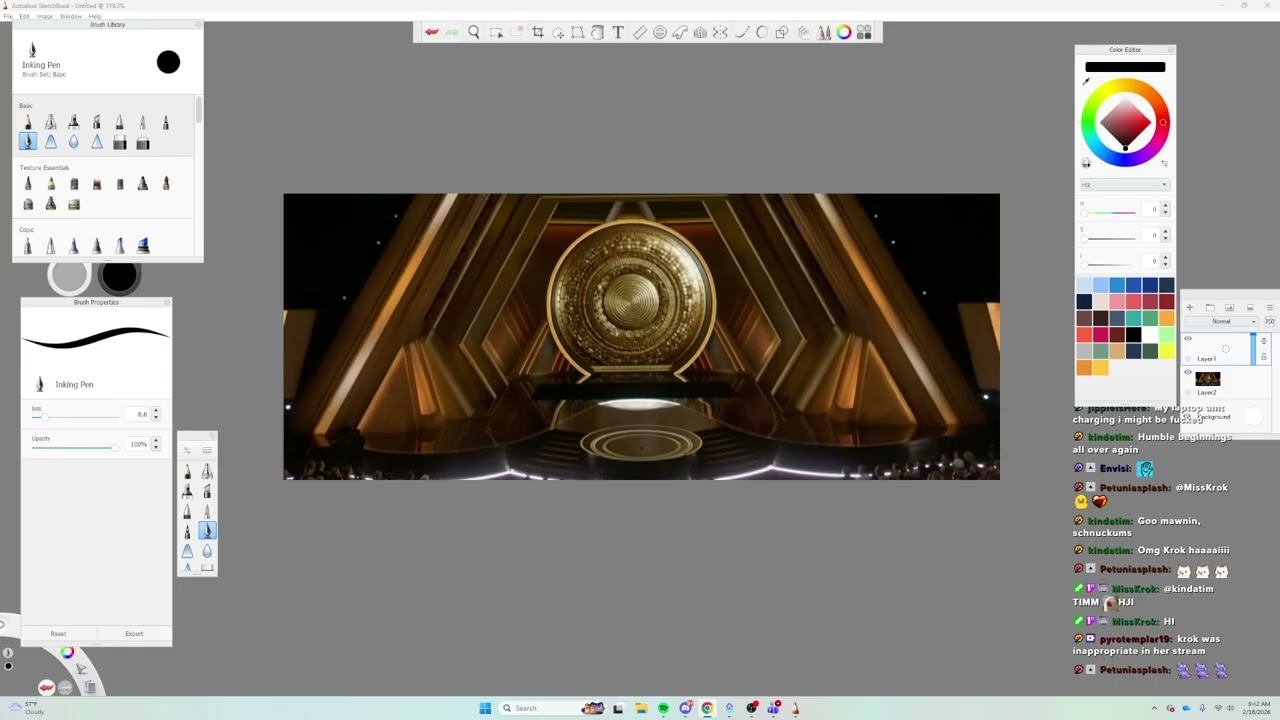The image size is (1280, 720).
Task: Open the Help menu
Action: click(95, 17)
